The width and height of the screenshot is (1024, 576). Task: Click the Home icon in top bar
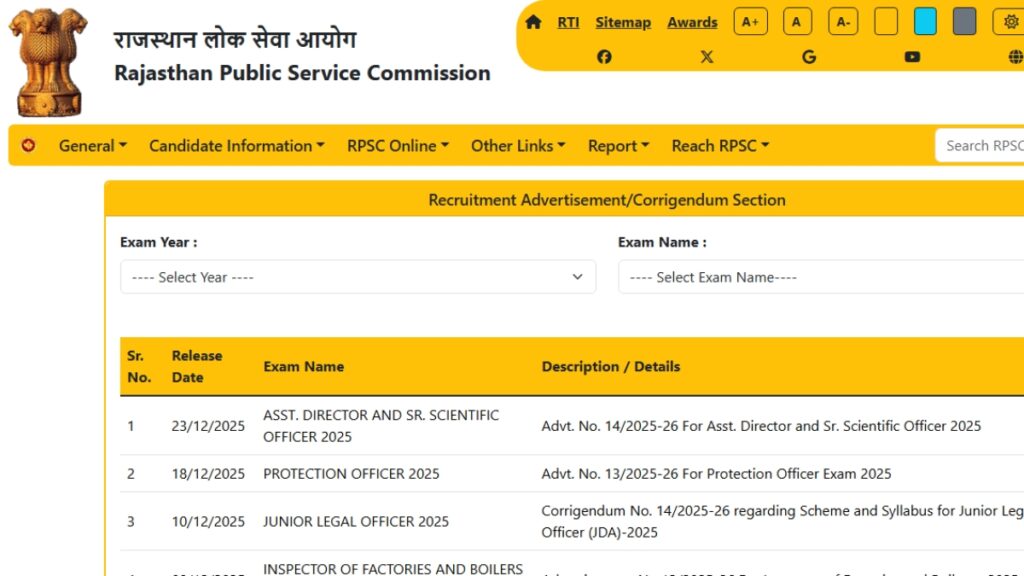point(533,22)
